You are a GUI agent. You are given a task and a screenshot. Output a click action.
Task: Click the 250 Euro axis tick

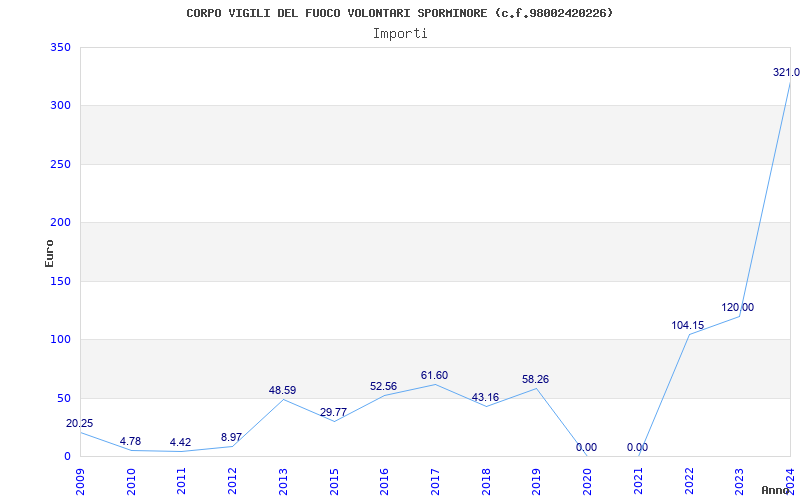[60, 164]
